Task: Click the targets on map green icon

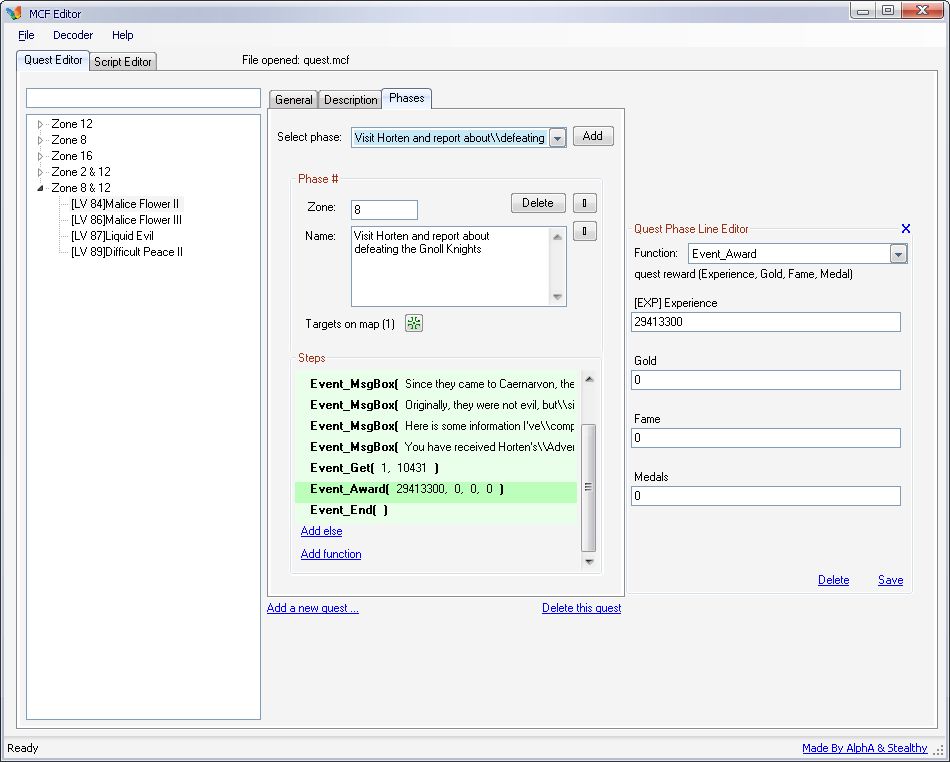Action: (x=414, y=323)
